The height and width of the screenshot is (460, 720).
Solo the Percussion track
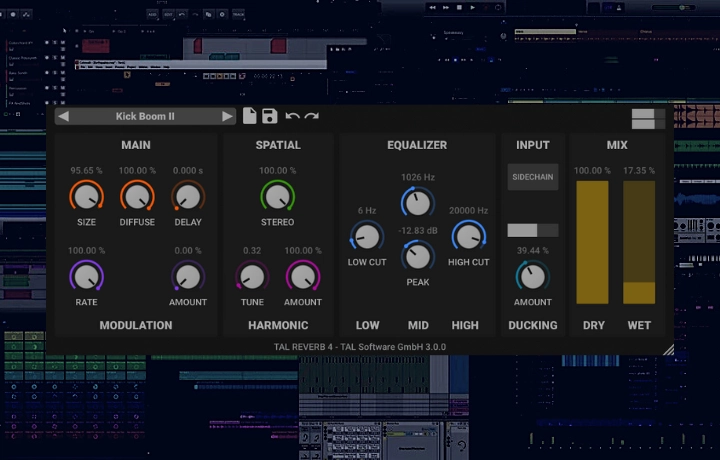point(55,88)
